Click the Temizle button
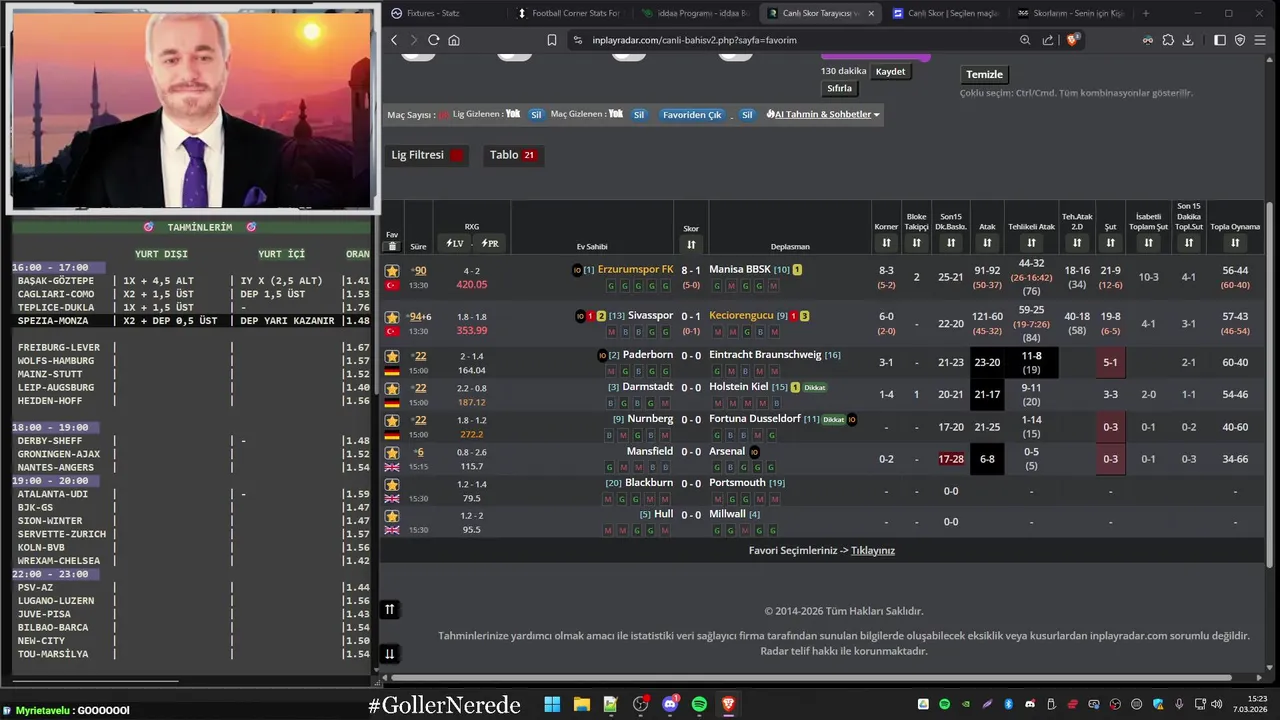 point(984,74)
